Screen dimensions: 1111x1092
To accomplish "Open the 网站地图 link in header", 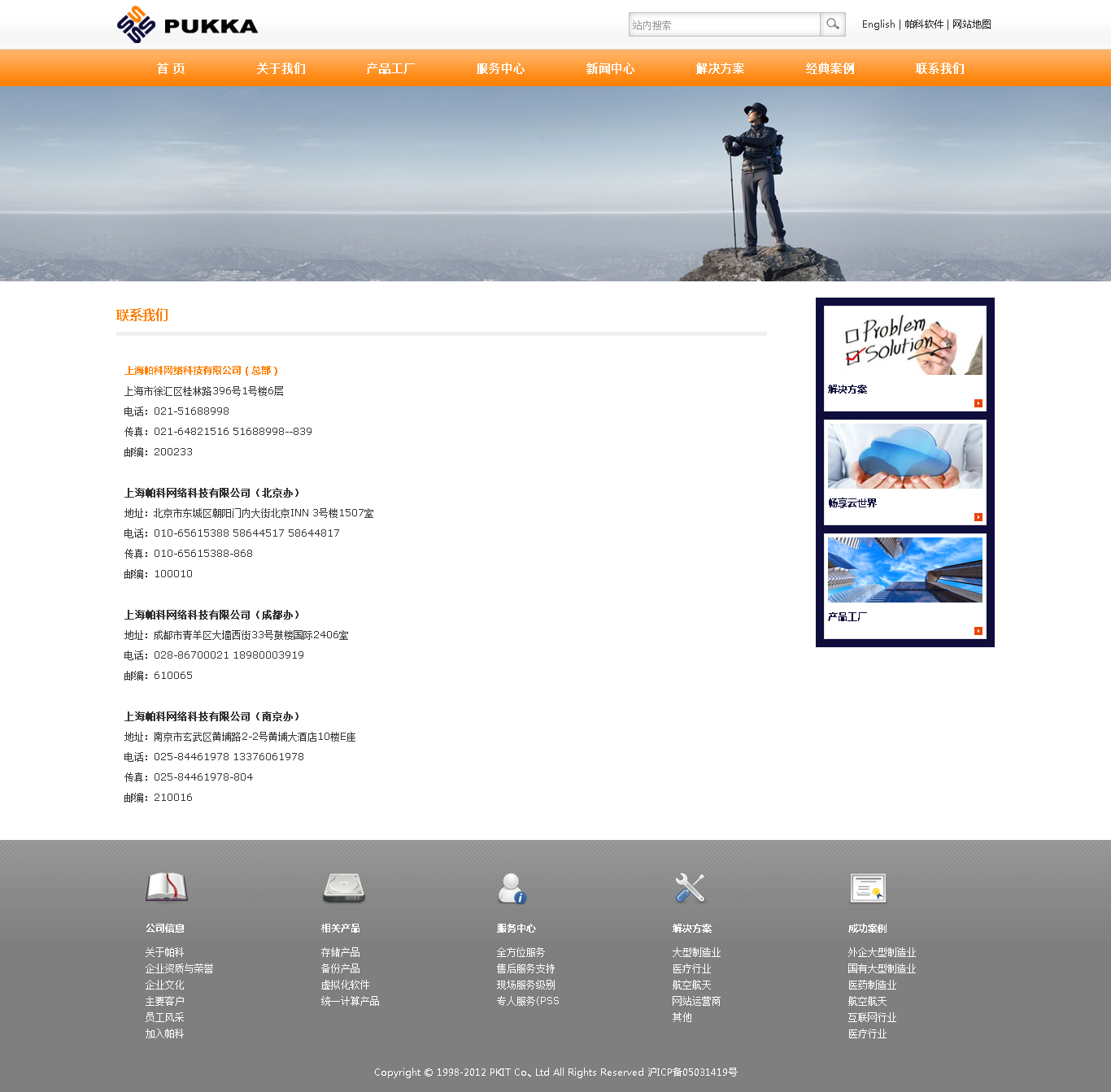I will 972,24.
